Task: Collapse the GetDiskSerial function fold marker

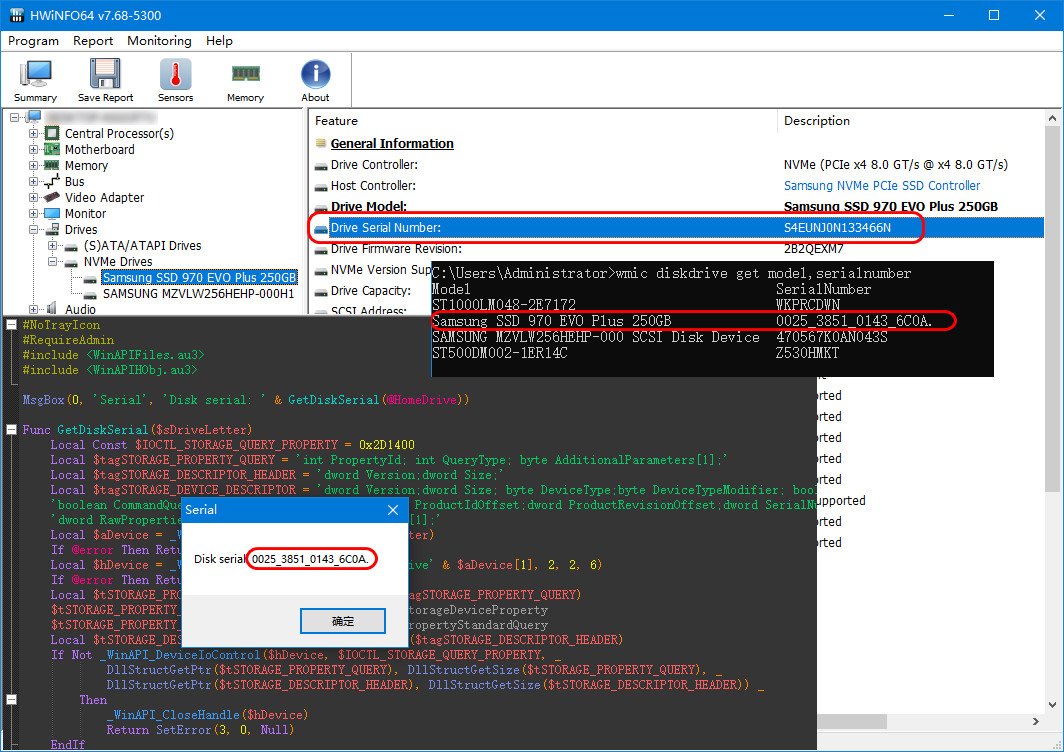Action: pos(12,430)
